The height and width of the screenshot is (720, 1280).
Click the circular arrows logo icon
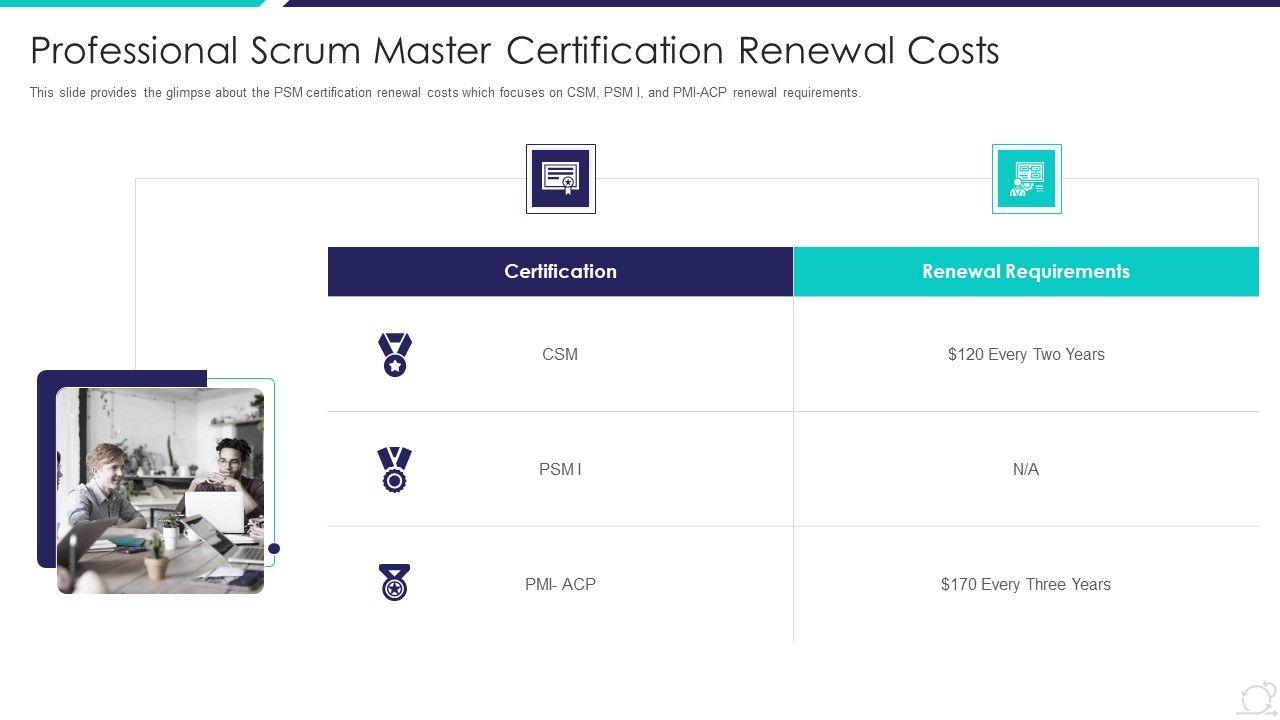point(1257,698)
